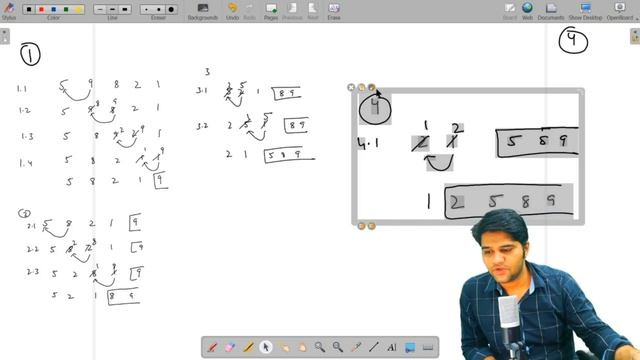Go to the Next page
Image resolution: width=640 pixels, height=360 pixels.
312,11
